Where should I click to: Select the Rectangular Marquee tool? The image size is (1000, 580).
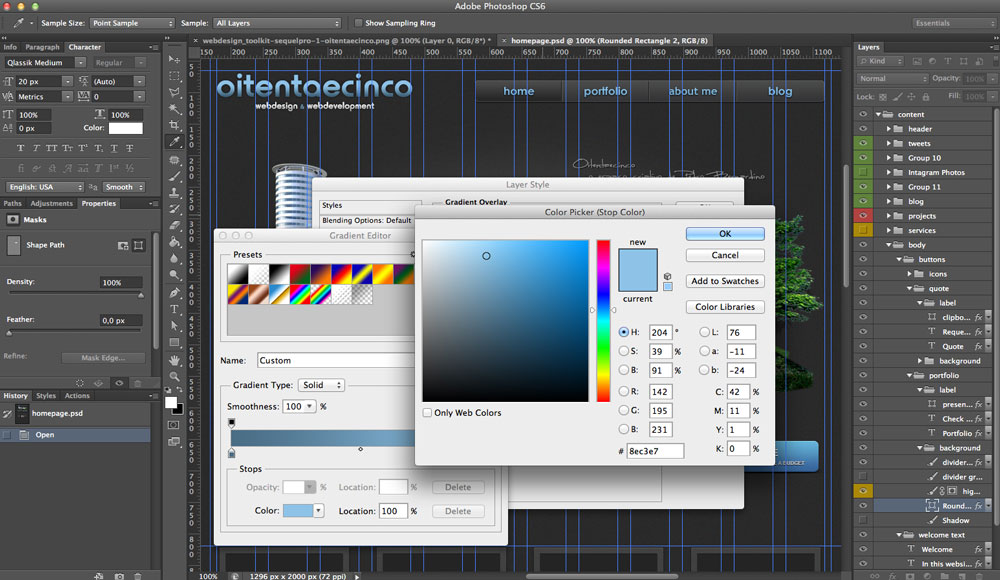click(x=174, y=76)
